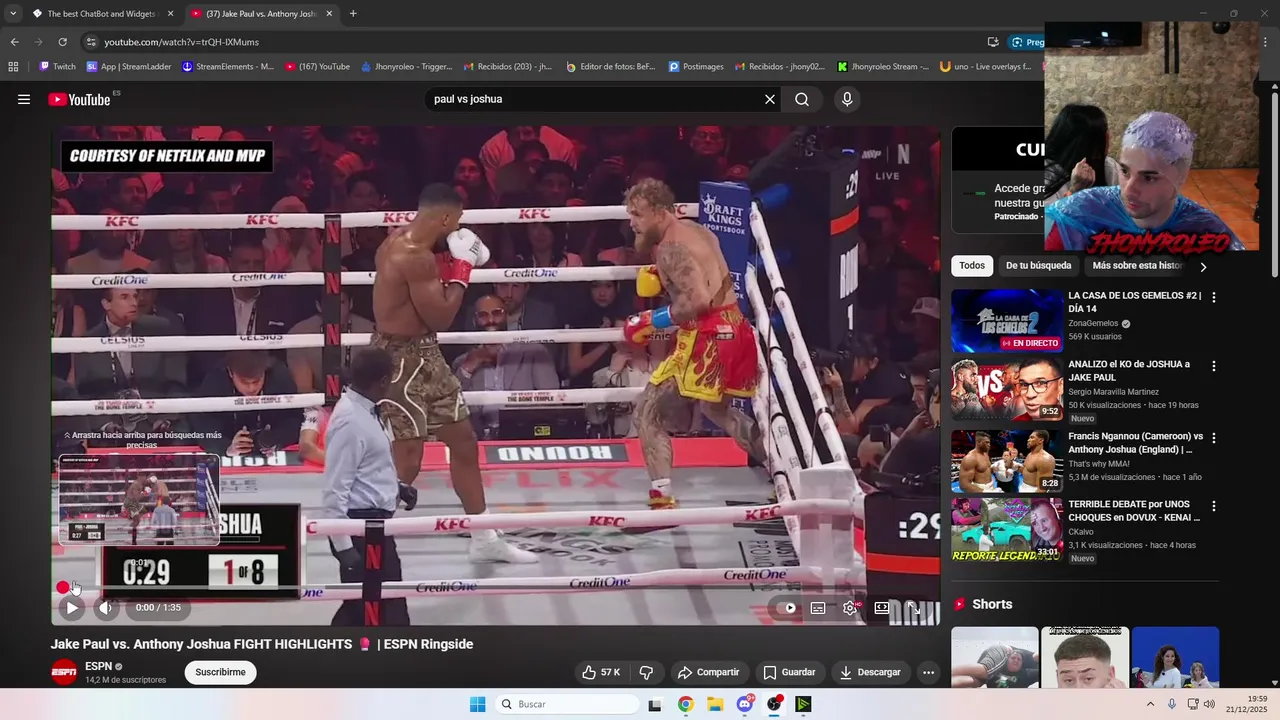Screen dimensions: 1280x720
Task: Open Francis Ngannou vs Anthony Joshua thumbnail
Action: [x=1007, y=462]
